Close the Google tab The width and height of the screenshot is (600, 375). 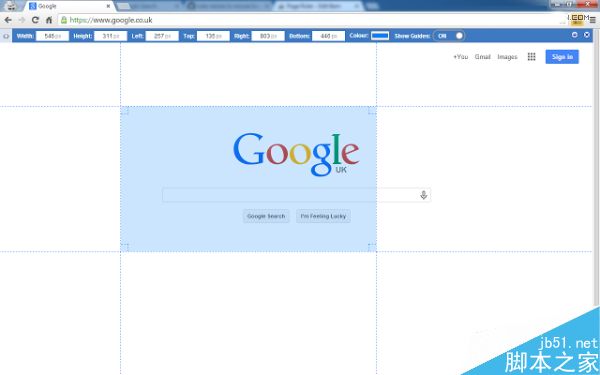click(x=108, y=6)
